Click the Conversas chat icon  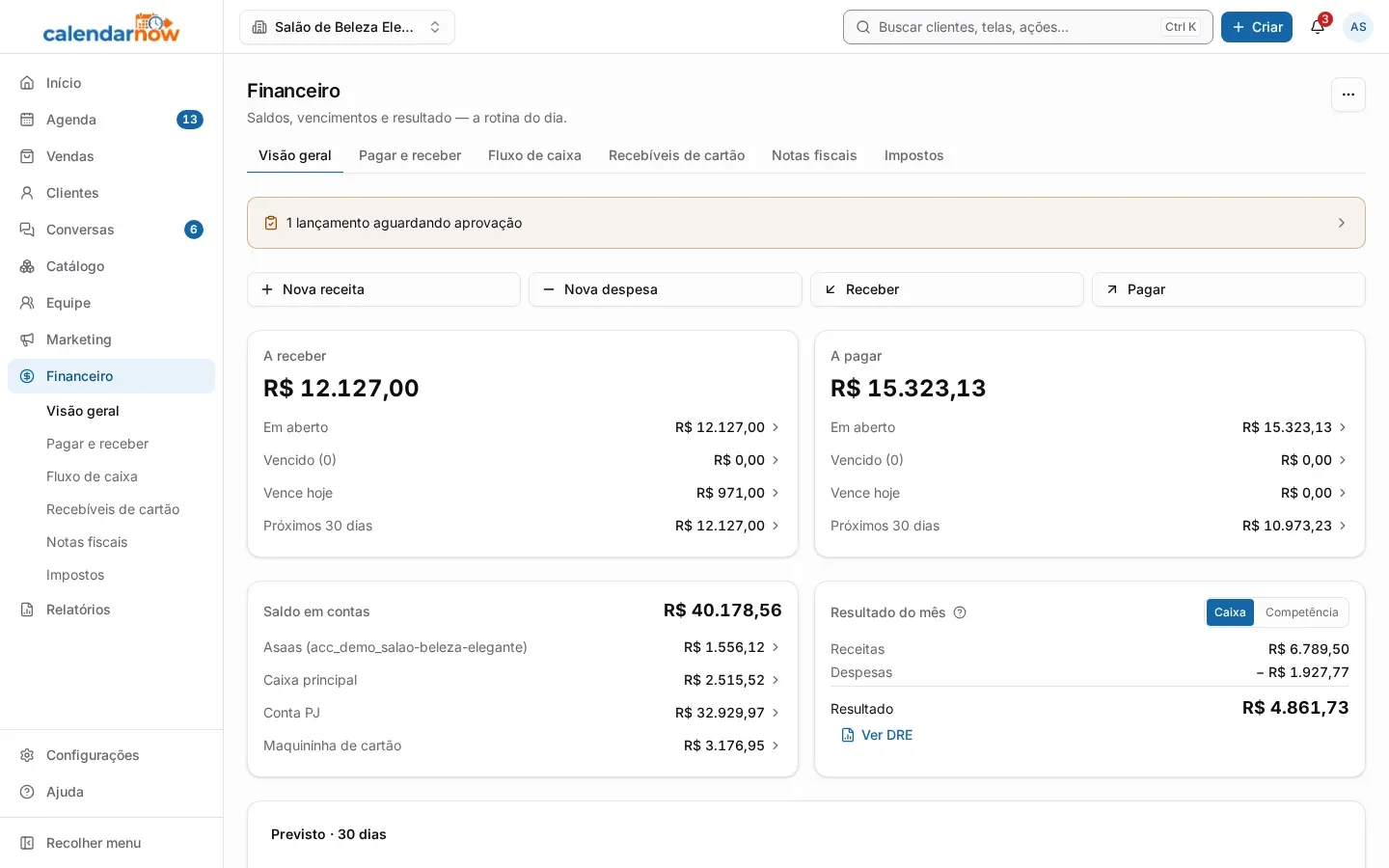[x=27, y=230]
